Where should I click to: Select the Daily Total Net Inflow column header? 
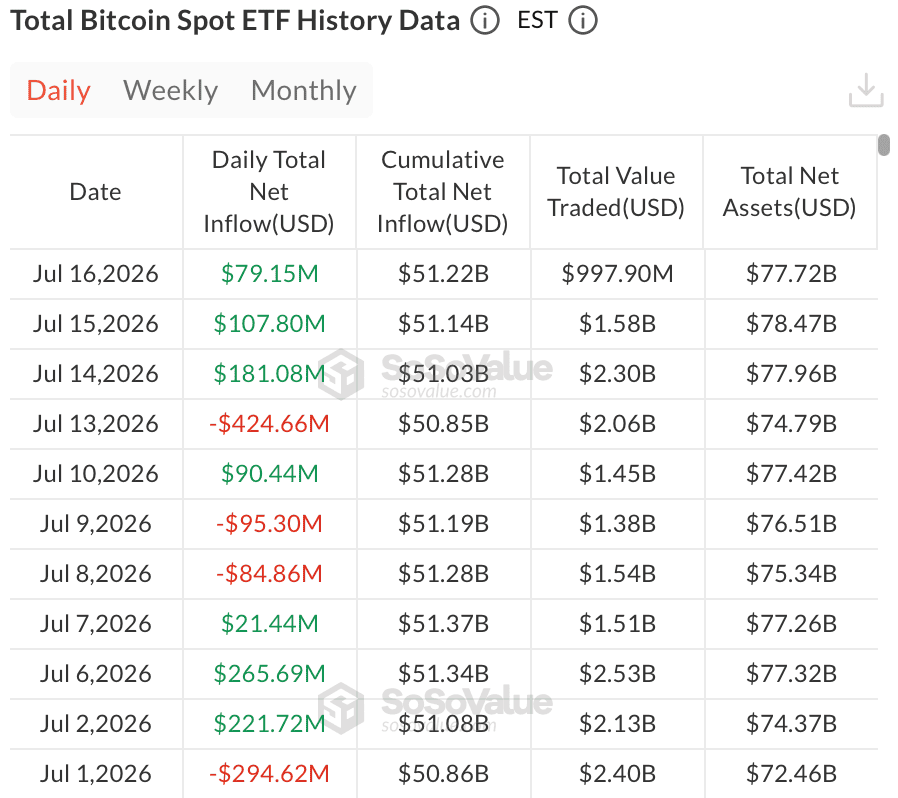tap(269, 192)
